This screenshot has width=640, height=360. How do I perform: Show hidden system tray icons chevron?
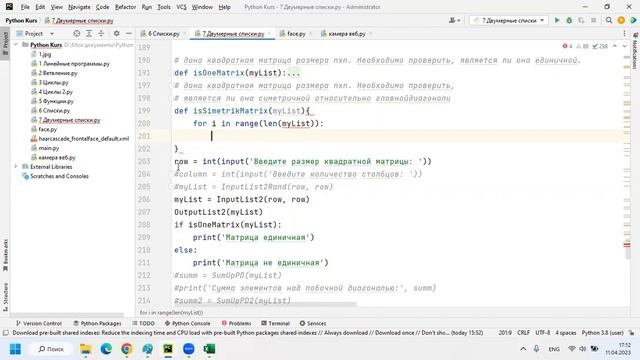click(523, 349)
